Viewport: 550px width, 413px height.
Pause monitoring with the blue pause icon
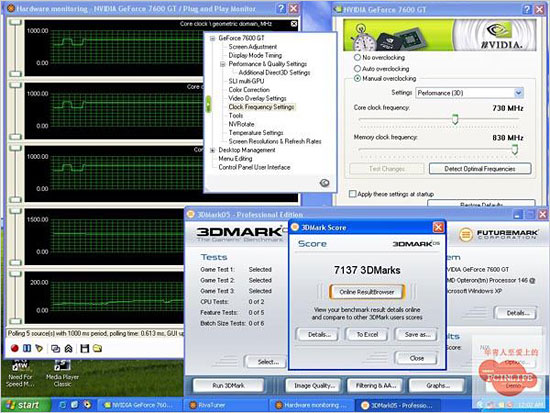27,348
